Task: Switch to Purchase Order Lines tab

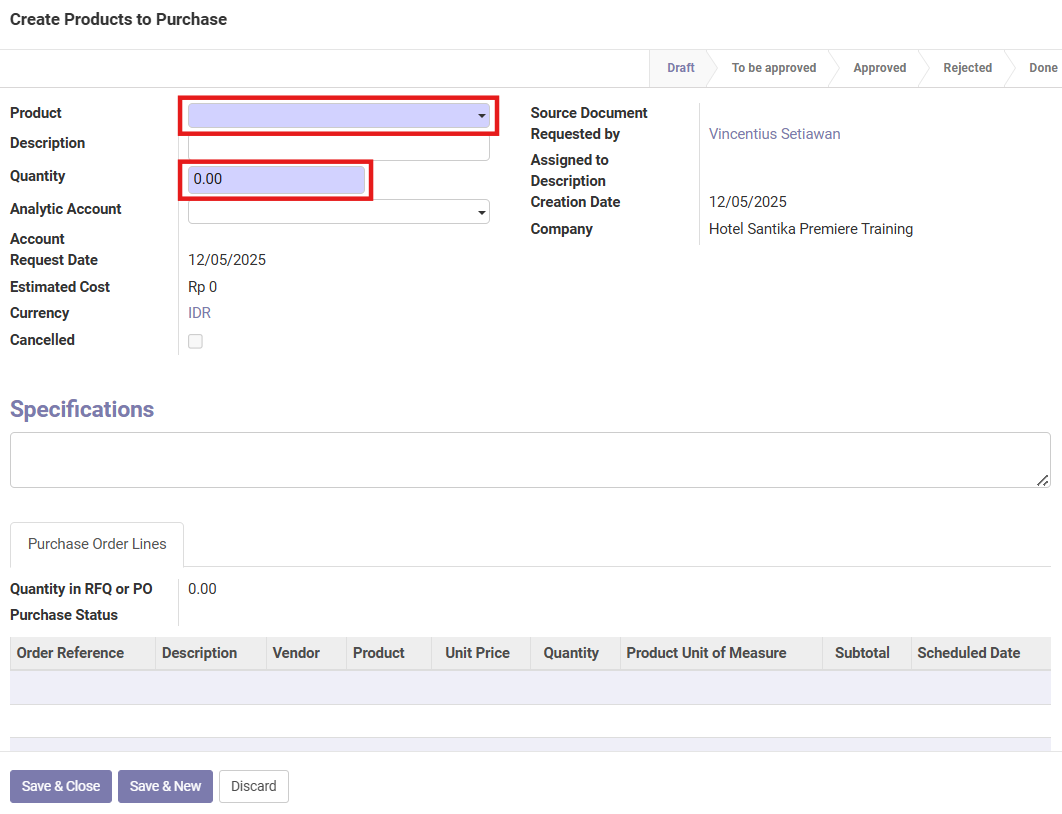Action: [x=97, y=544]
